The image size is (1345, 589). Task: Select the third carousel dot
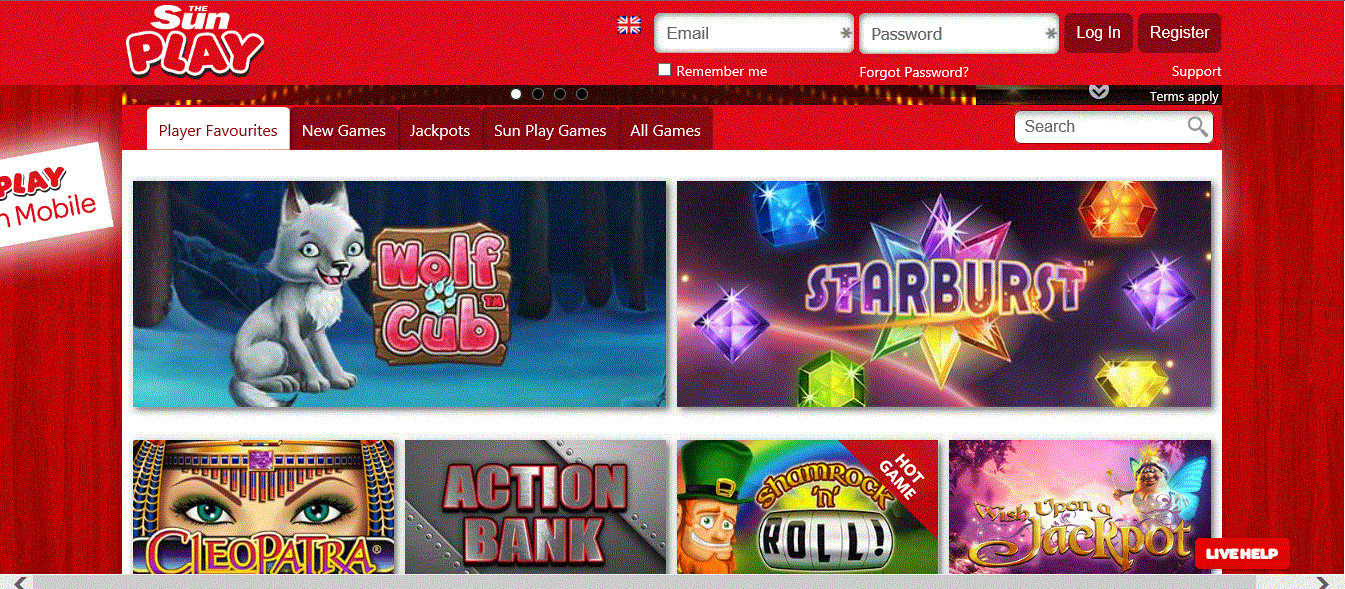pos(560,94)
